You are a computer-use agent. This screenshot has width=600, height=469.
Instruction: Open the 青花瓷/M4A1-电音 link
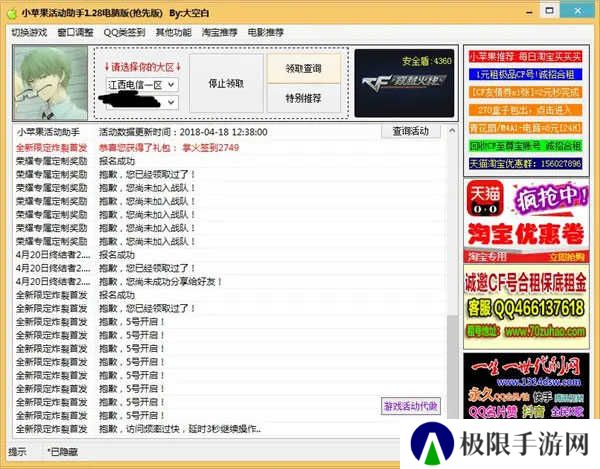[525, 128]
